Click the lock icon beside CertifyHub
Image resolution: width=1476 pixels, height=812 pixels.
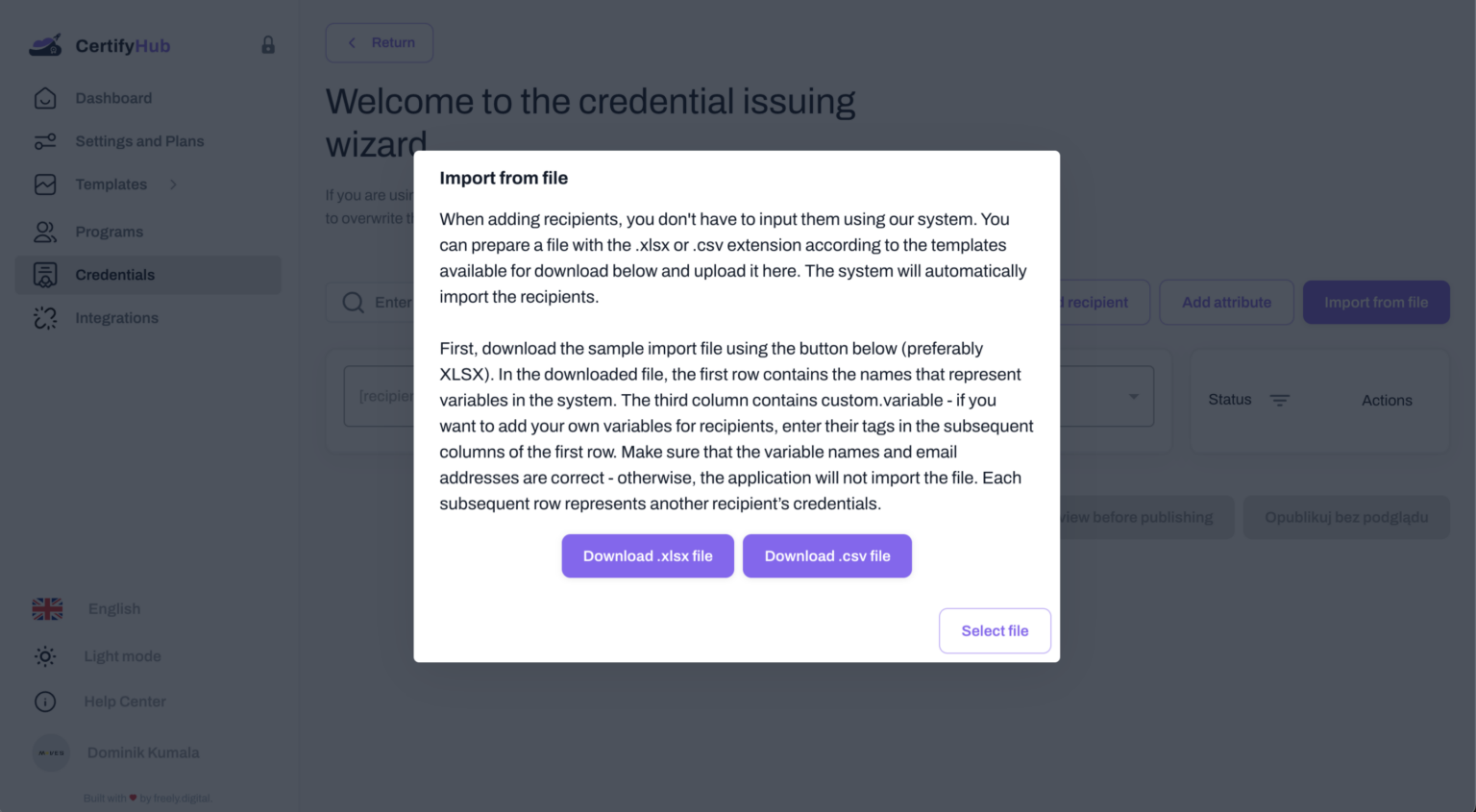268,45
